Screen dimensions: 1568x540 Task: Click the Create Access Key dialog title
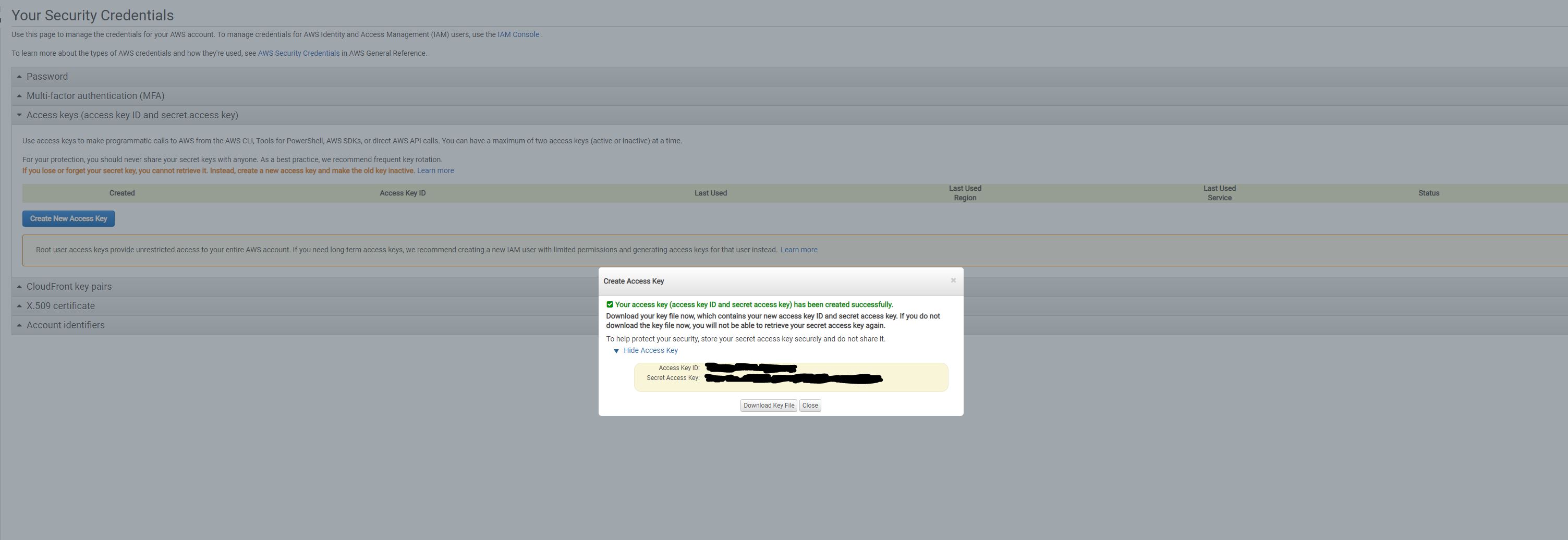pos(634,281)
